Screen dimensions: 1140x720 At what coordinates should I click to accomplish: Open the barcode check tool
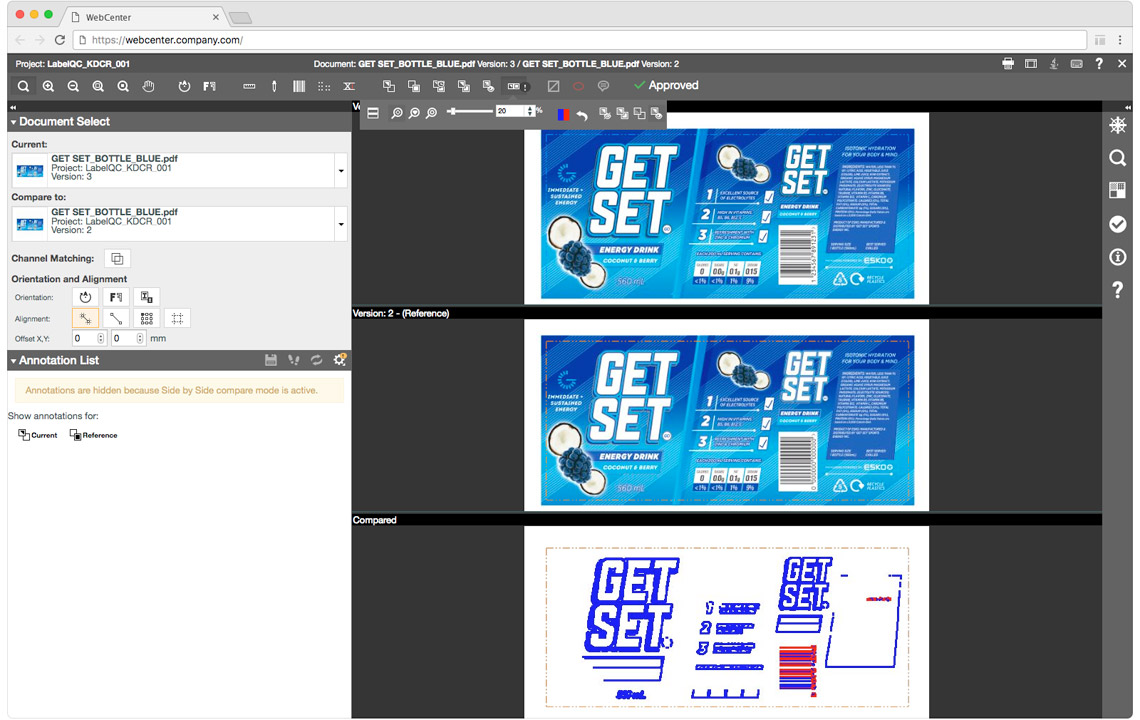click(x=298, y=86)
